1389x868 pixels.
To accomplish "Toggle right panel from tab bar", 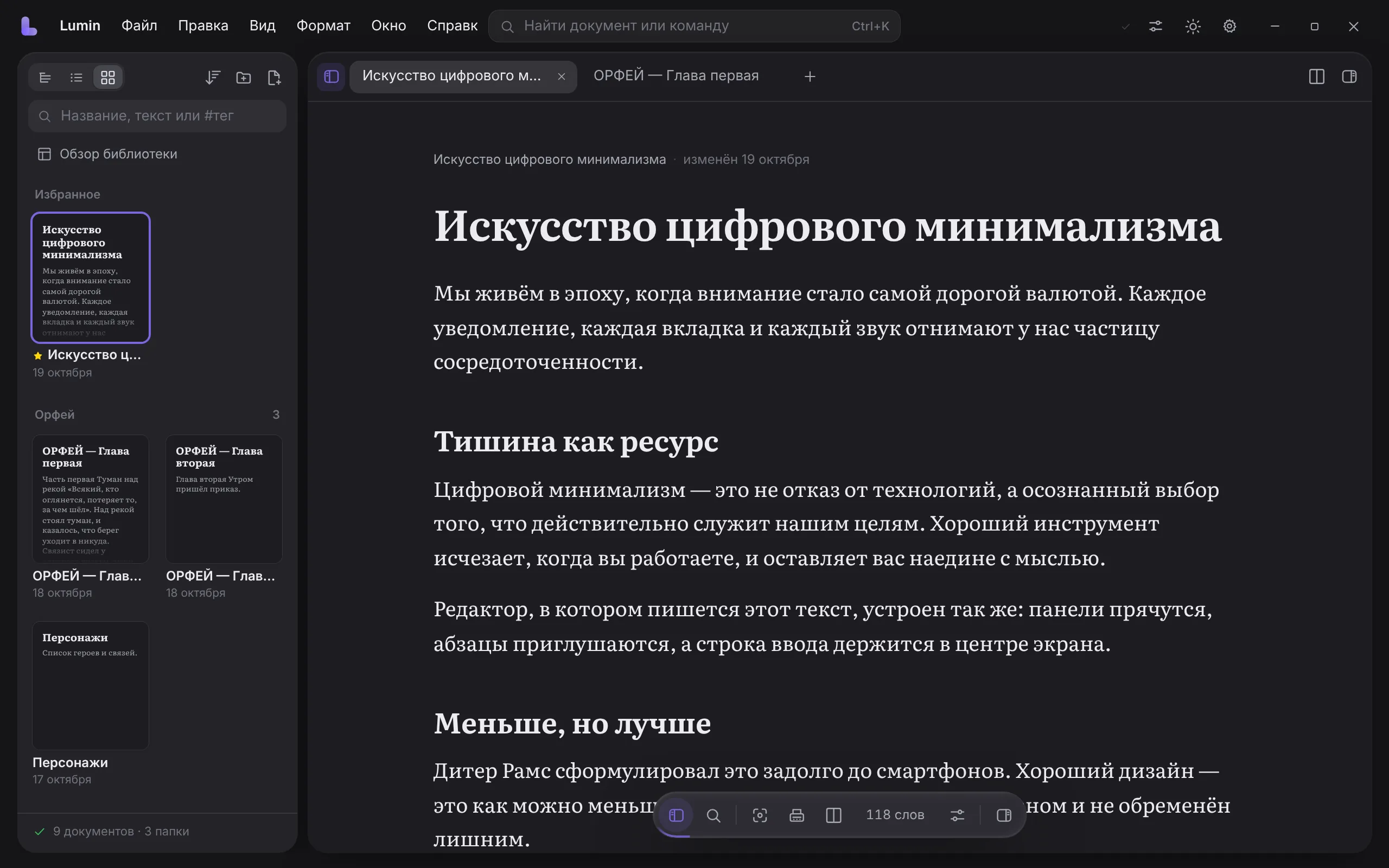I will click(1349, 76).
